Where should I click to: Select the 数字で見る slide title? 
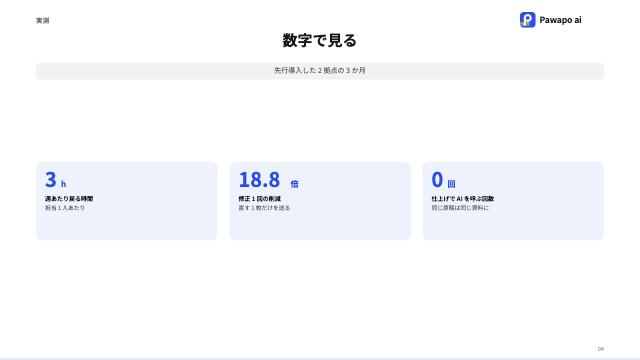pyautogui.click(x=320, y=40)
